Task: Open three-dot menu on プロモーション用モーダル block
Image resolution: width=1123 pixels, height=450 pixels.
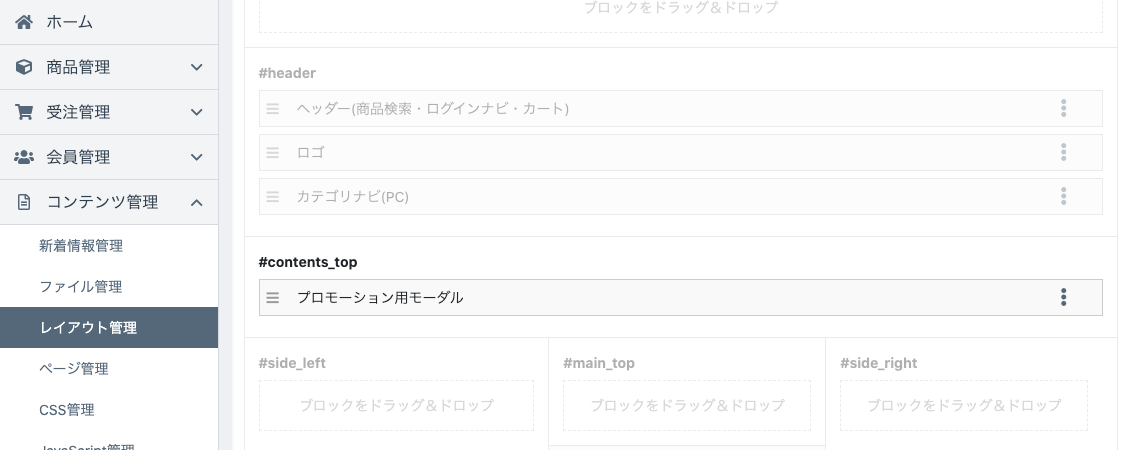Action: tap(1064, 297)
